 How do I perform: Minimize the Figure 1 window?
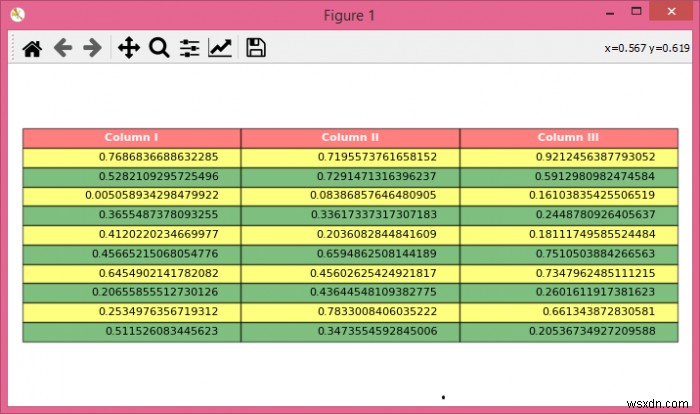610,13
